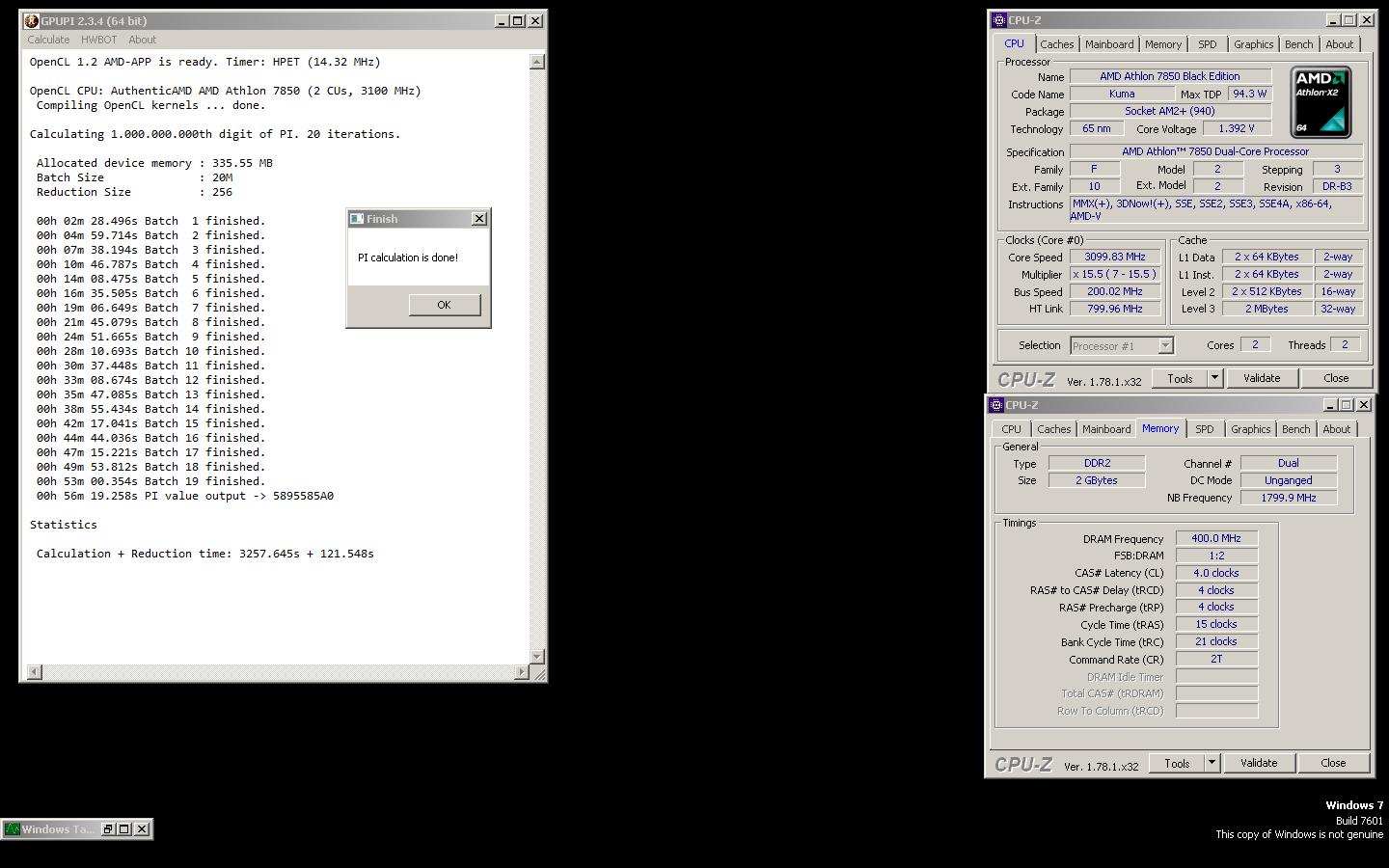This screenshot has width=1389, height=868.
Task: Select CPU tab in lower CPU-Z window
Action: (1011, 429)
